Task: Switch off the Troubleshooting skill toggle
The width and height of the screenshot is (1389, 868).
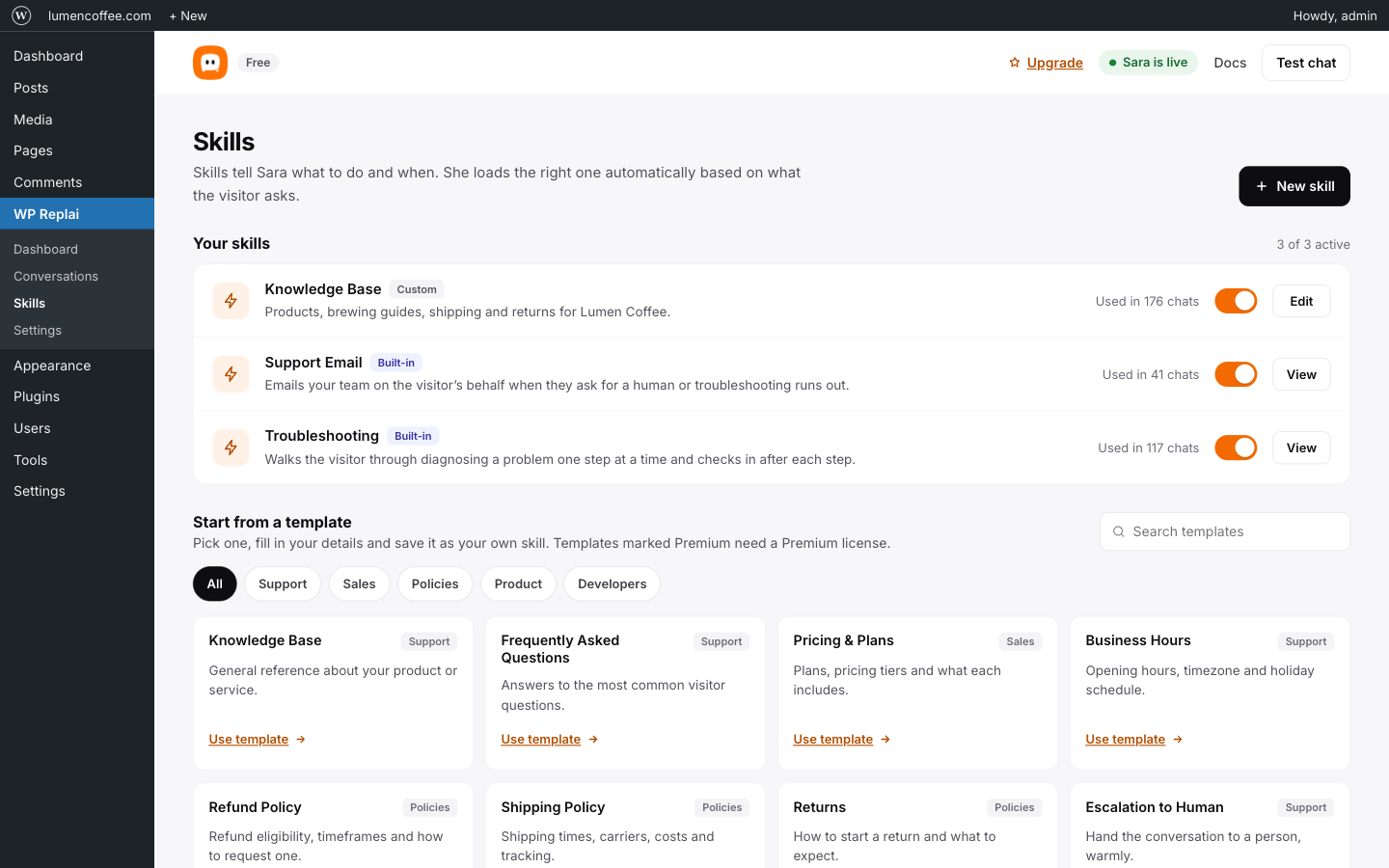Action: [1236, 448]
